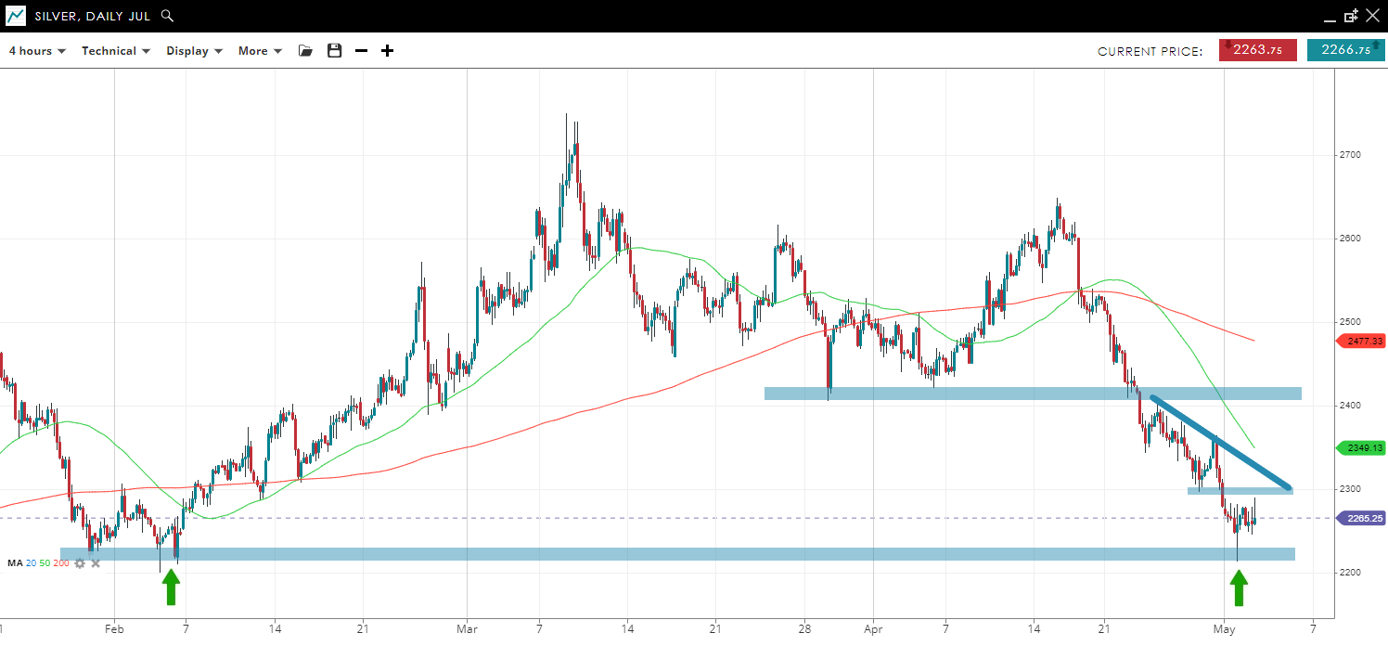
Task: Click the purple 2265.25 current price marker
Action: pos(1361,518)
